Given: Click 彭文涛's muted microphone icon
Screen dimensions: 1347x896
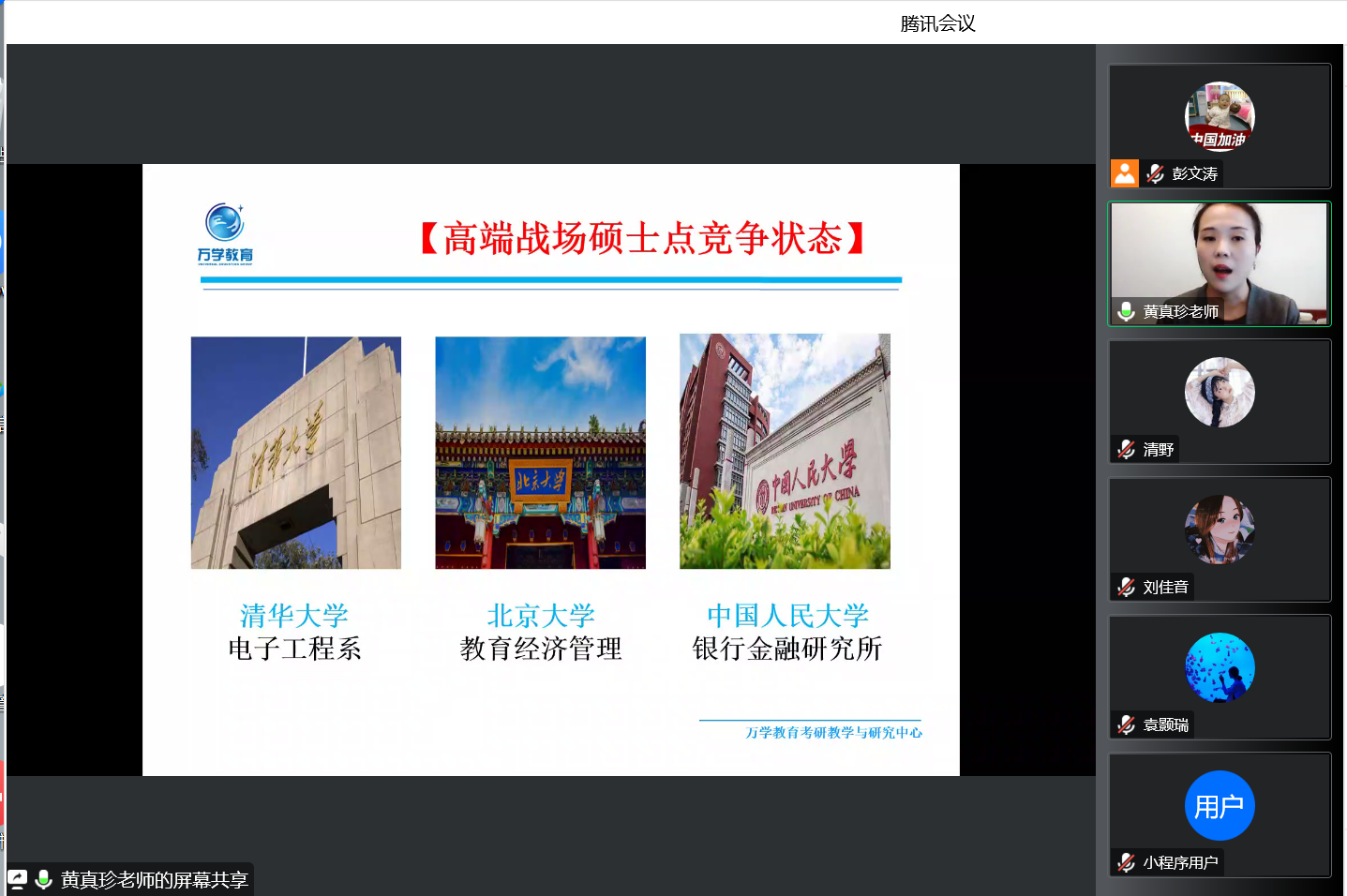Looking at the screenshot, I should (1155, 173).
